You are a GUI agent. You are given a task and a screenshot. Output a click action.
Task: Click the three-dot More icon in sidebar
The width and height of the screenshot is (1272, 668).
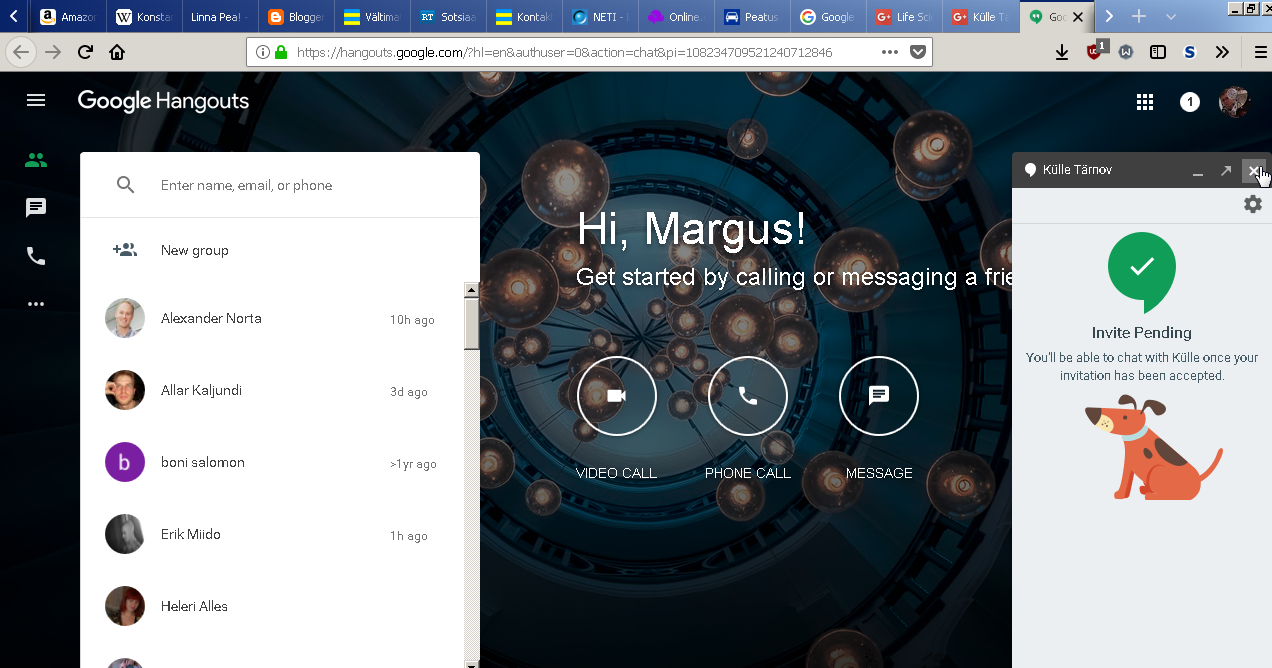pyautogui.click(x=36, y=304)
